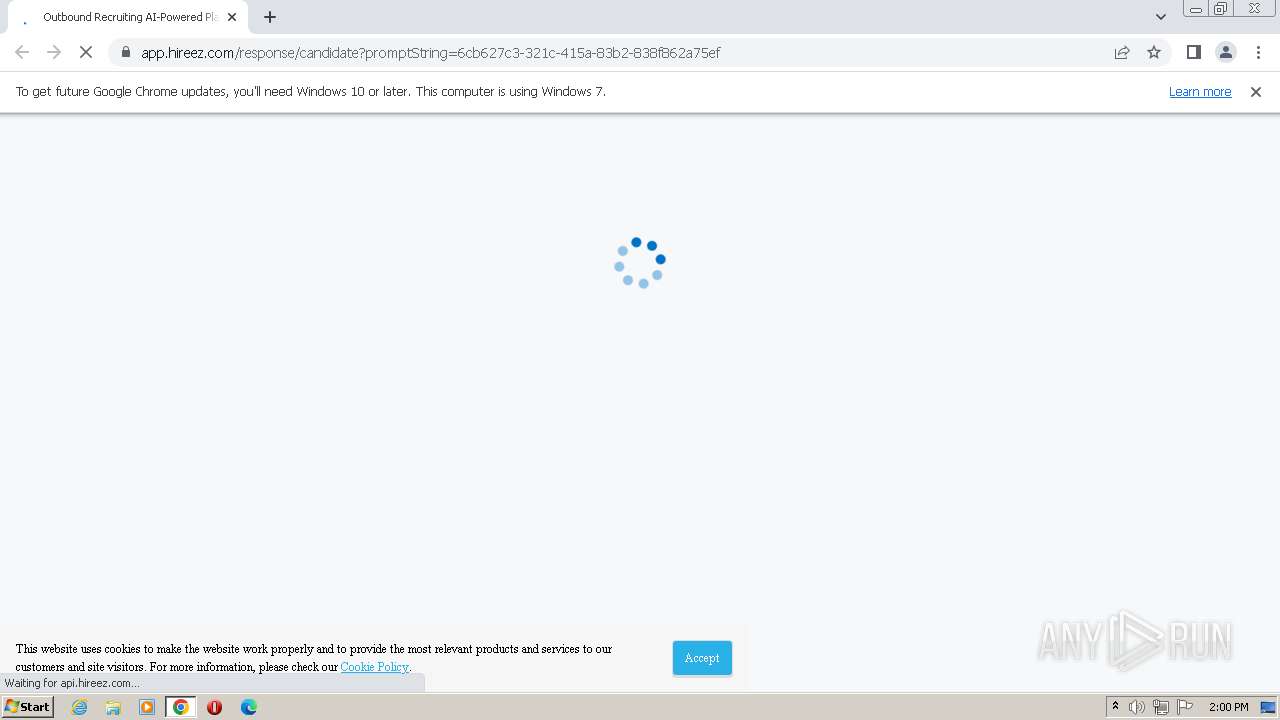Restore down the Chrome window
Viewport: 1280px width, 720px height.
tap(1221, 9)
